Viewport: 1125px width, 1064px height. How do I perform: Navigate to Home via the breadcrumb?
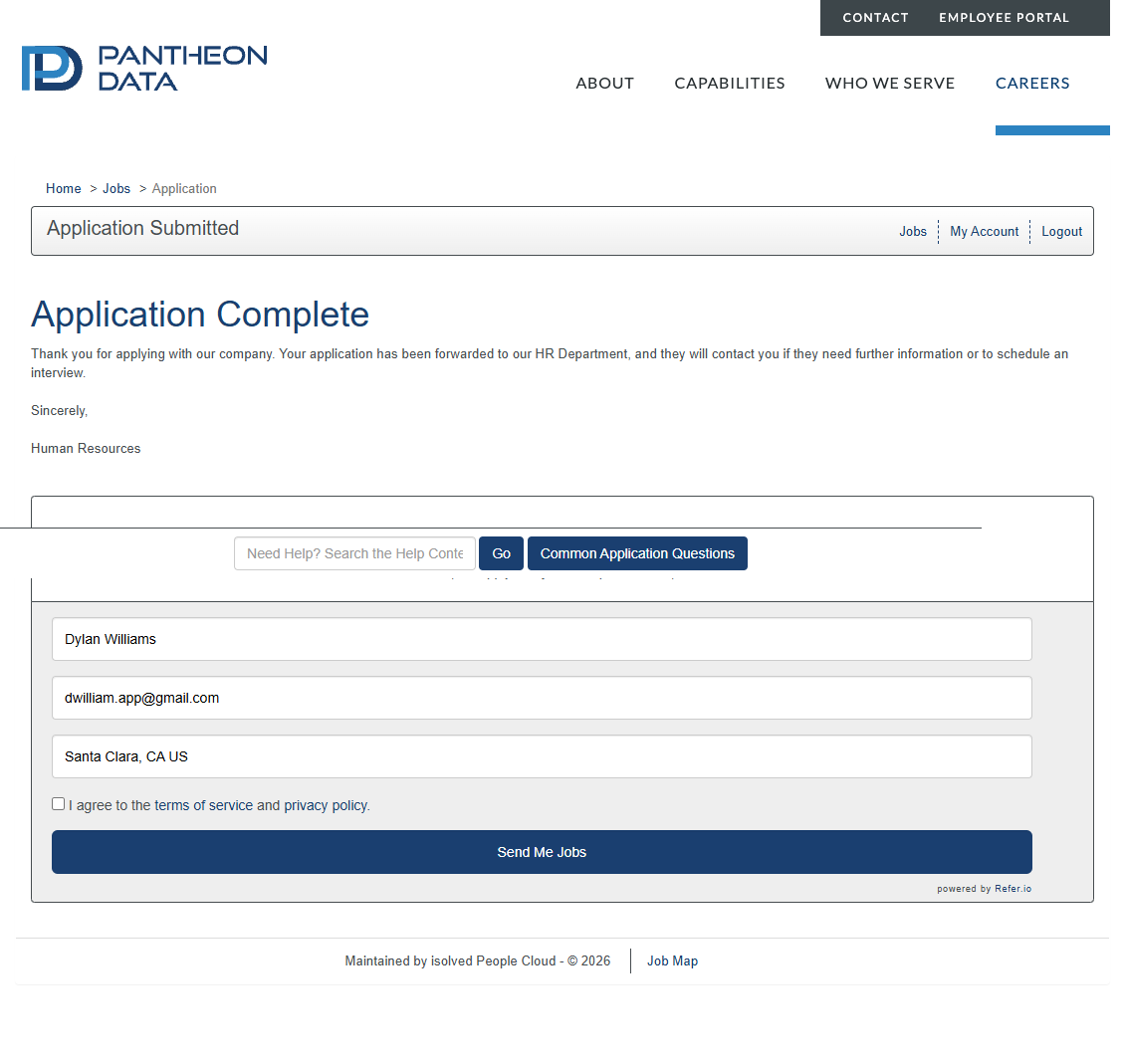pos(64,188)
